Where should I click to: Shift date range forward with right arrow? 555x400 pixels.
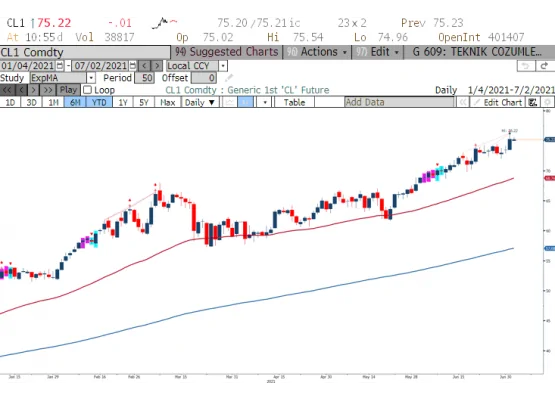point(157,66)
